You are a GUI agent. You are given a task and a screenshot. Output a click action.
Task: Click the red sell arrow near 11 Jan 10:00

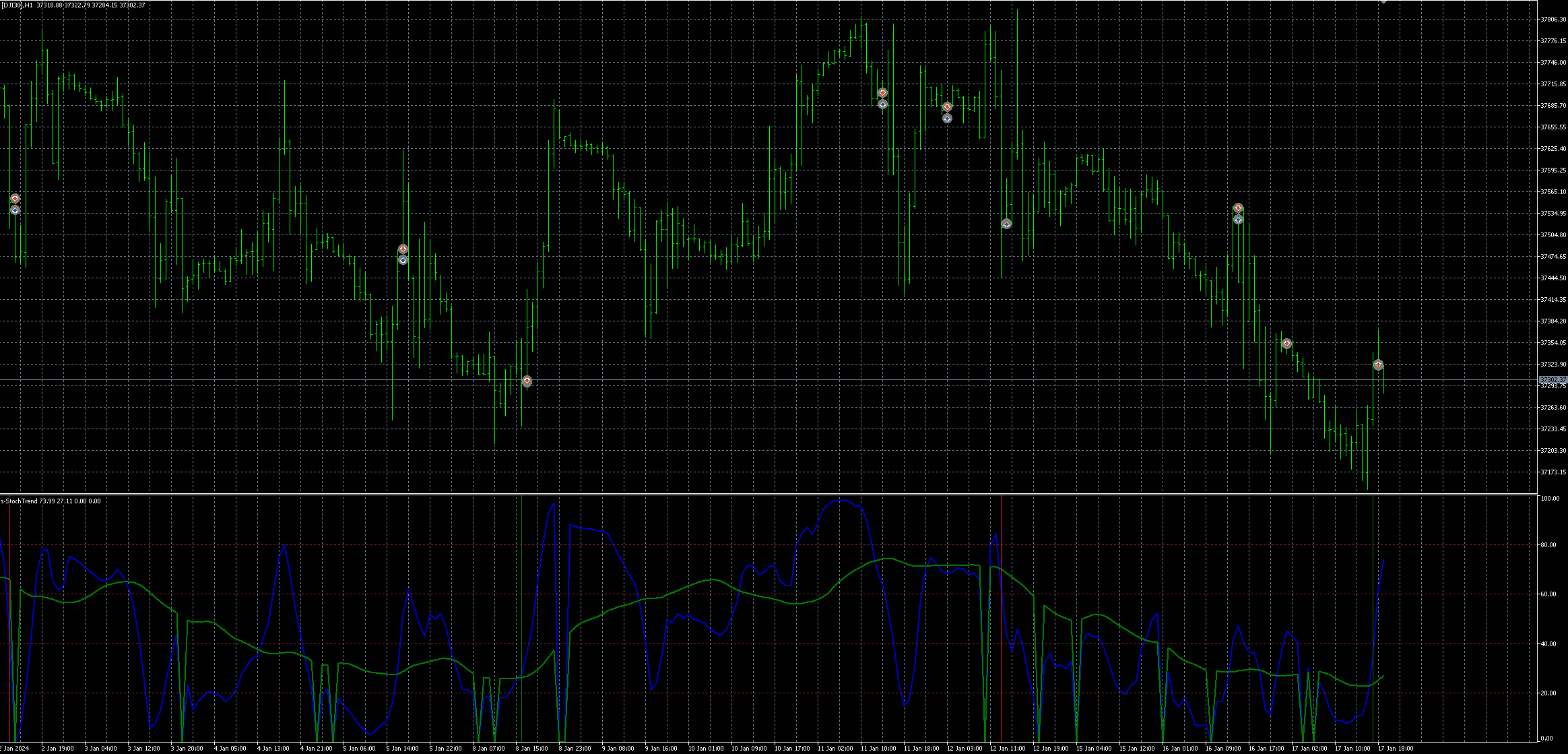tap(882, 92)
